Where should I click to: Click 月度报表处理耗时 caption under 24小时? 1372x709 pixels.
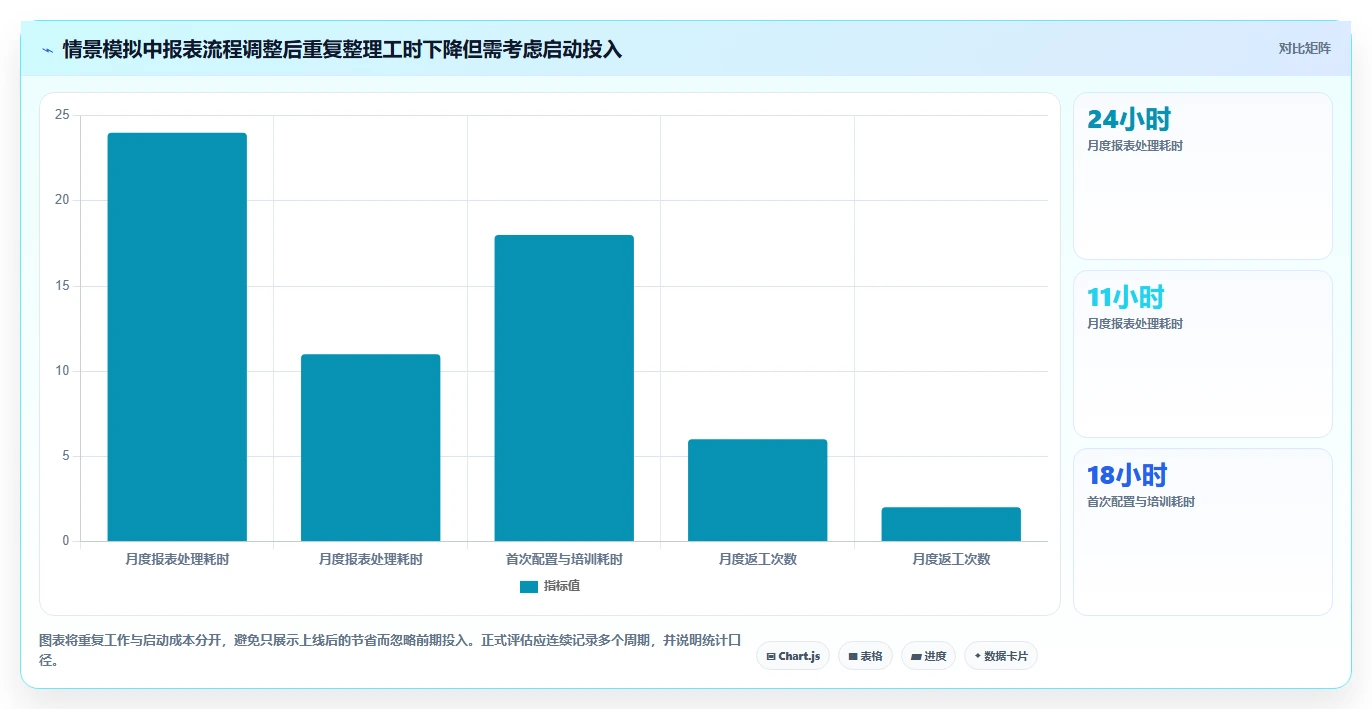click(1135, 146)
